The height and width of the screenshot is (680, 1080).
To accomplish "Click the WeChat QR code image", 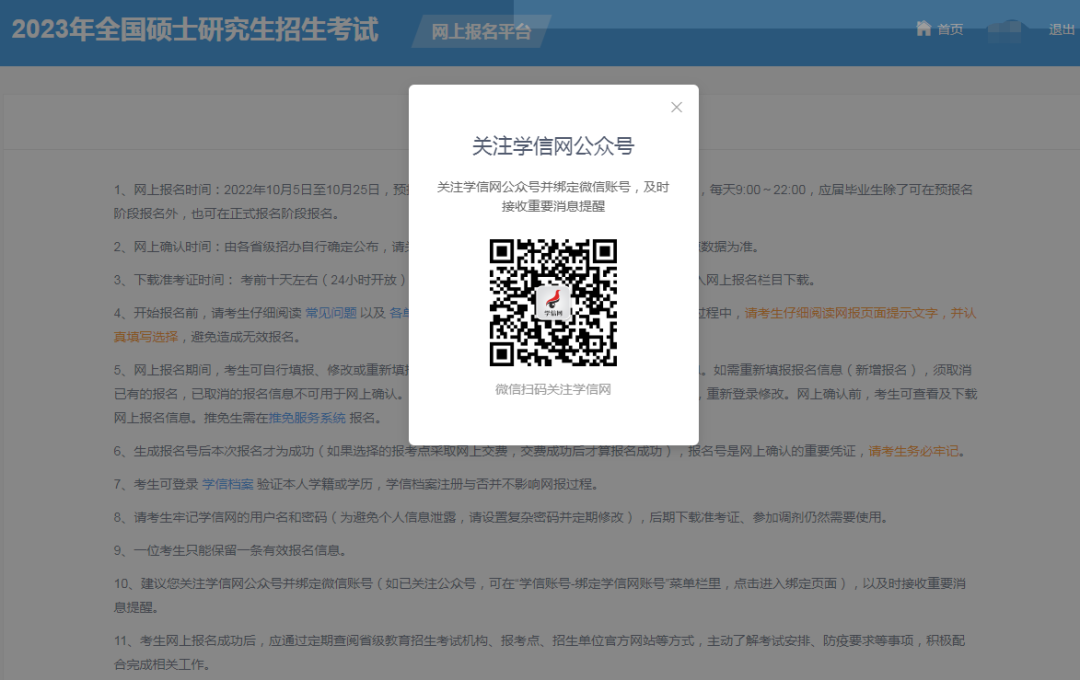I will point(553,302).
